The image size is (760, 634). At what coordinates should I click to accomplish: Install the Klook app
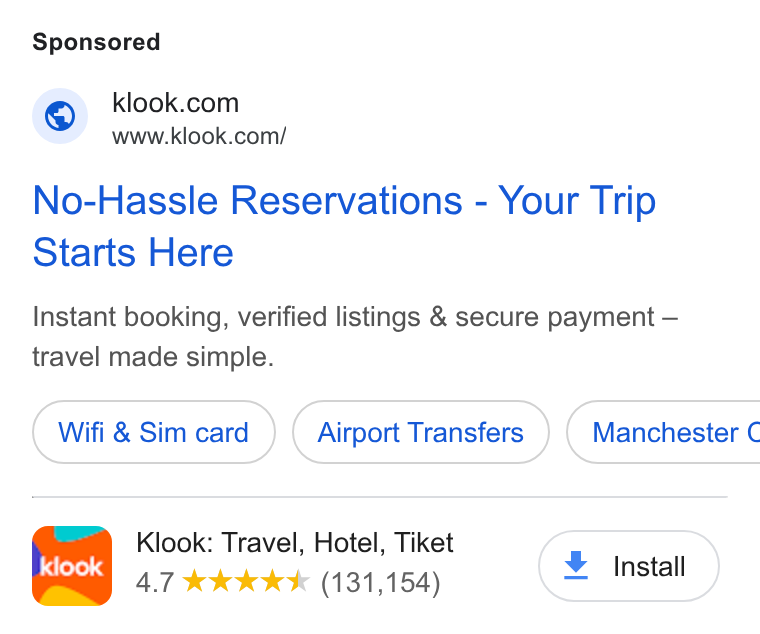(629, 566)
